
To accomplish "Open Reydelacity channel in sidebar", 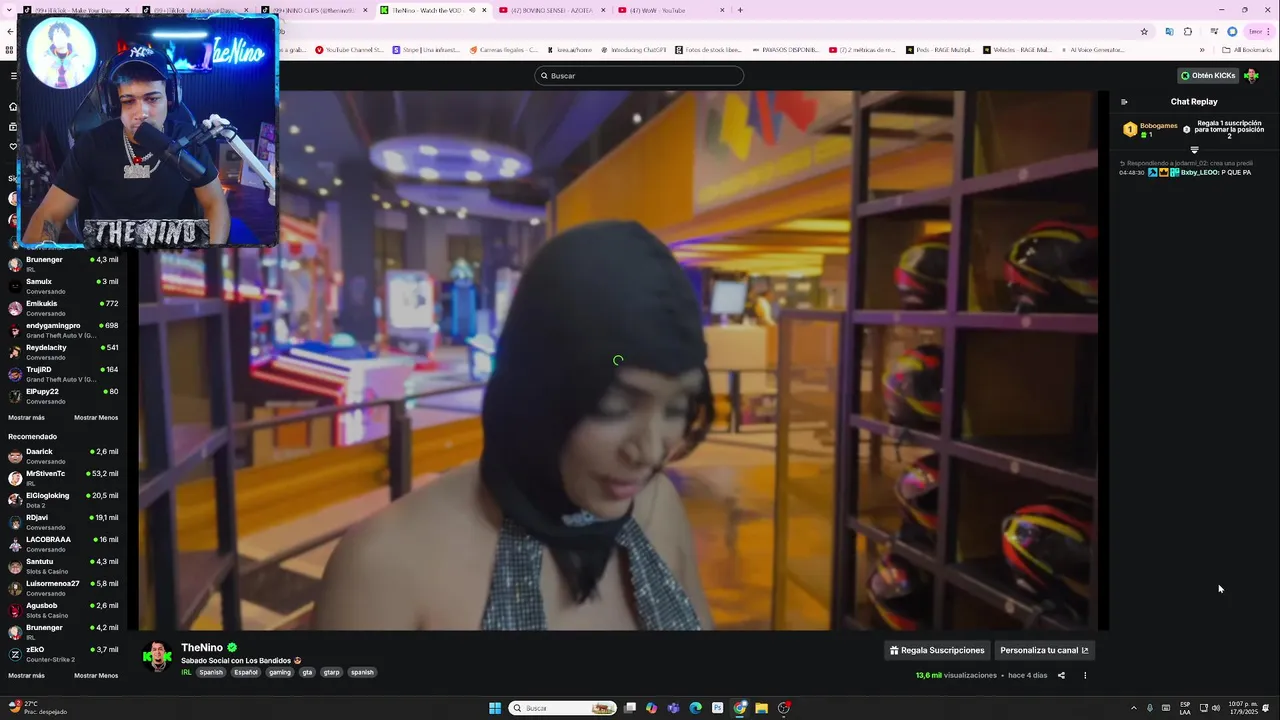I will [64, 352].
